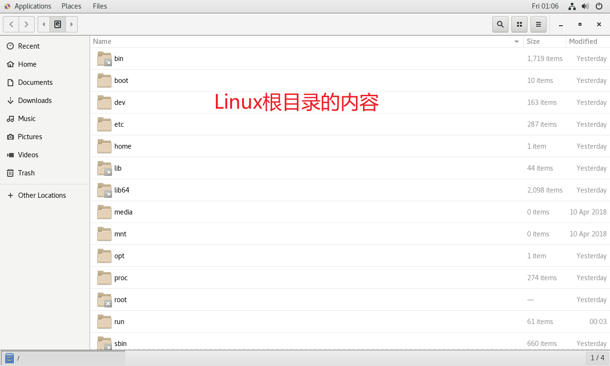Open the power icon menu
This screenshot has width=610, height=366.
click(599, 6)
